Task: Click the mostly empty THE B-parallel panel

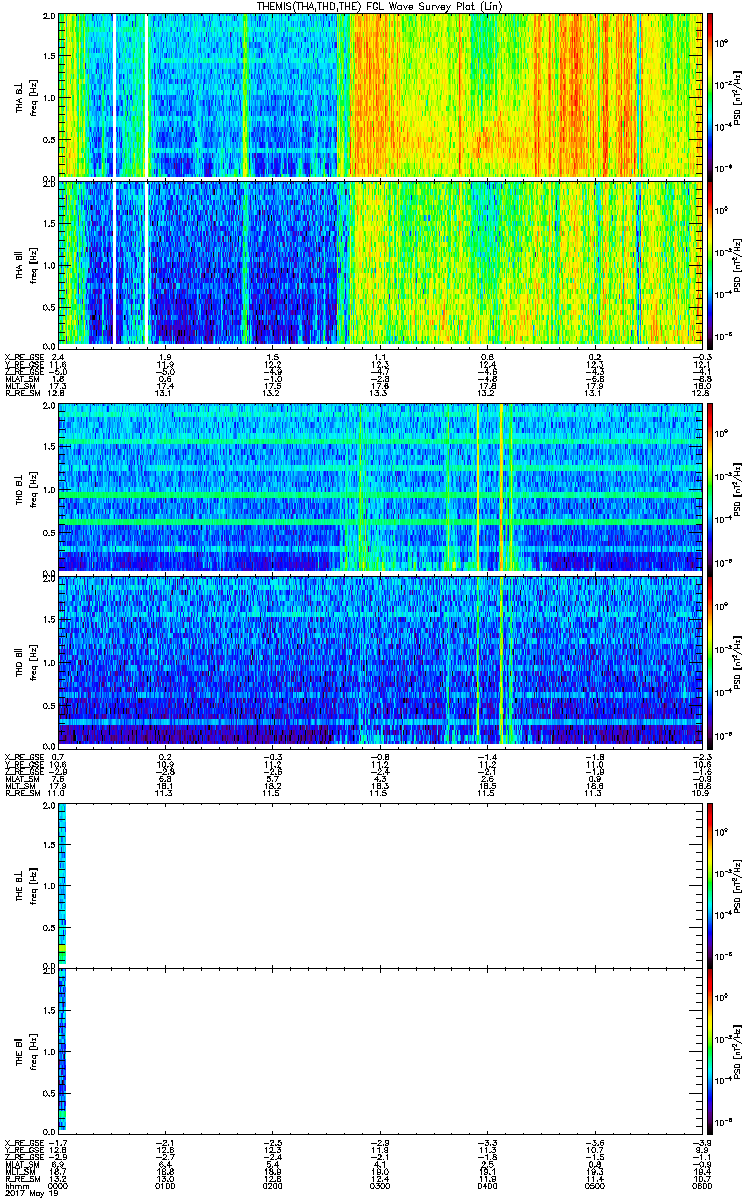Action: (379, 1050)
